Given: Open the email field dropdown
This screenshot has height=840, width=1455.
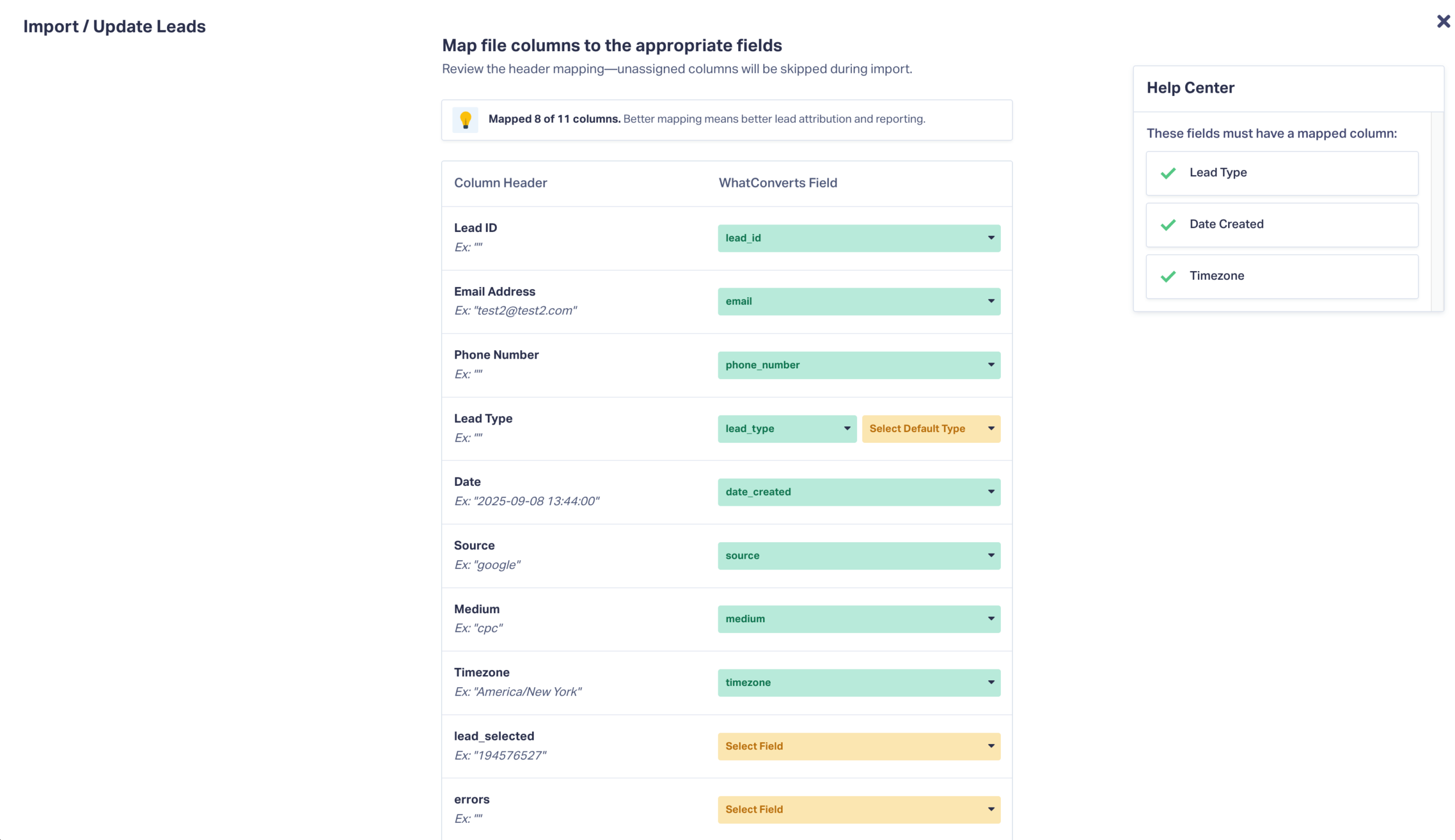Looking at the screenshot, I should (x=858, y=301).
